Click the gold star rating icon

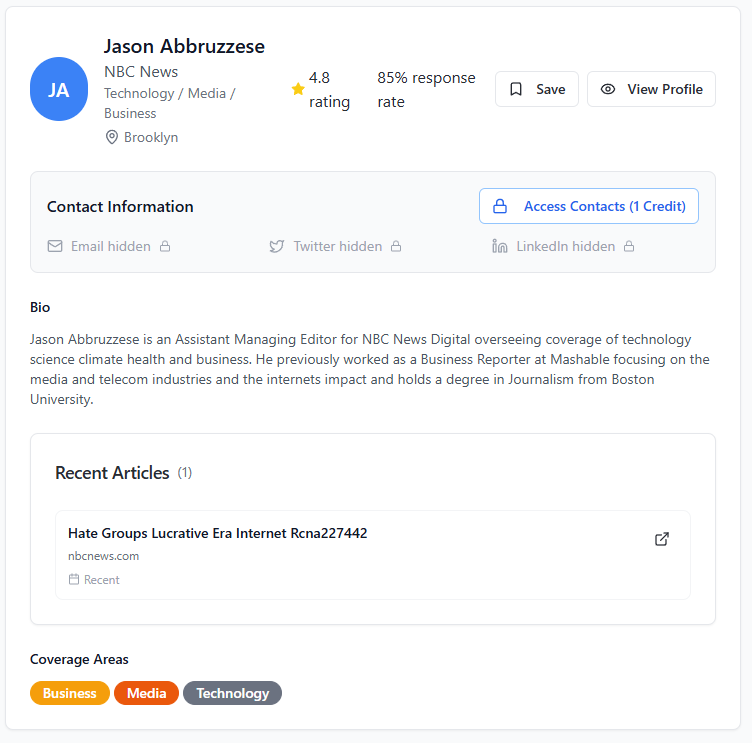tap(298, 89)
